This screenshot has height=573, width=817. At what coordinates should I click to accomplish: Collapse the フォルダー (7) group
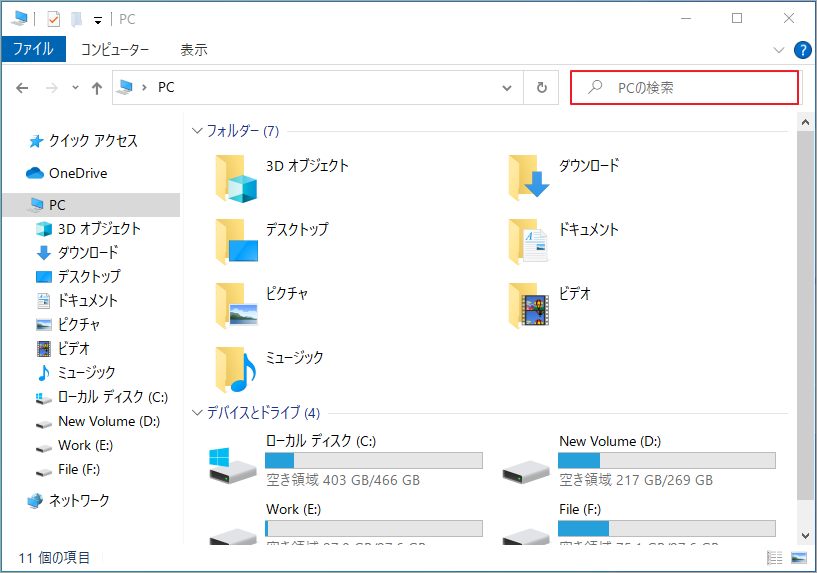(197, 130)
